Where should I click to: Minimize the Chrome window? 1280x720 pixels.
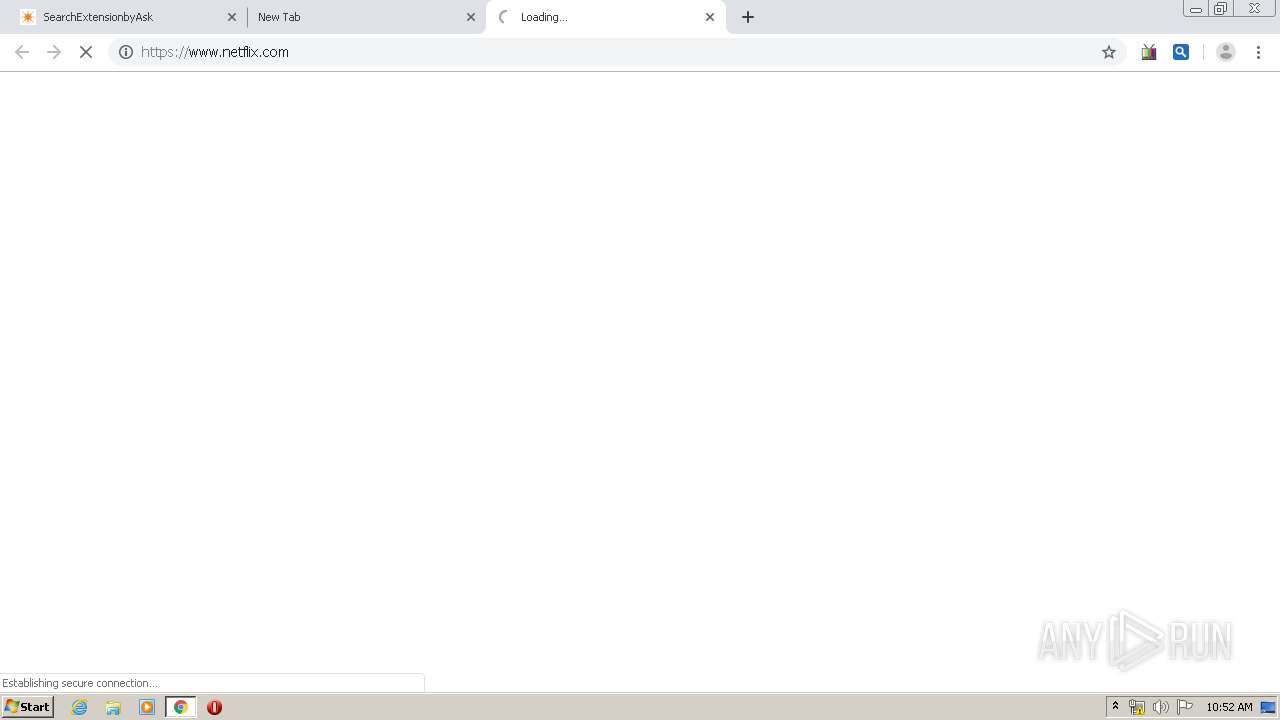[x=1196, y=9]
